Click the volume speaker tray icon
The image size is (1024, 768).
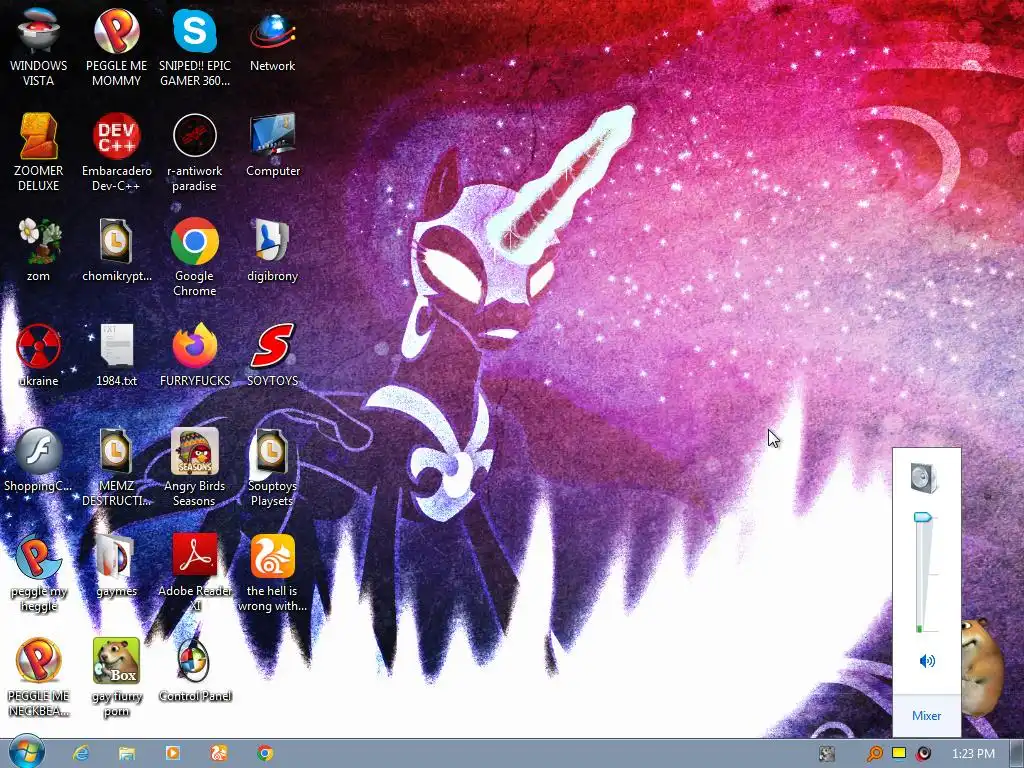[923, 754]
